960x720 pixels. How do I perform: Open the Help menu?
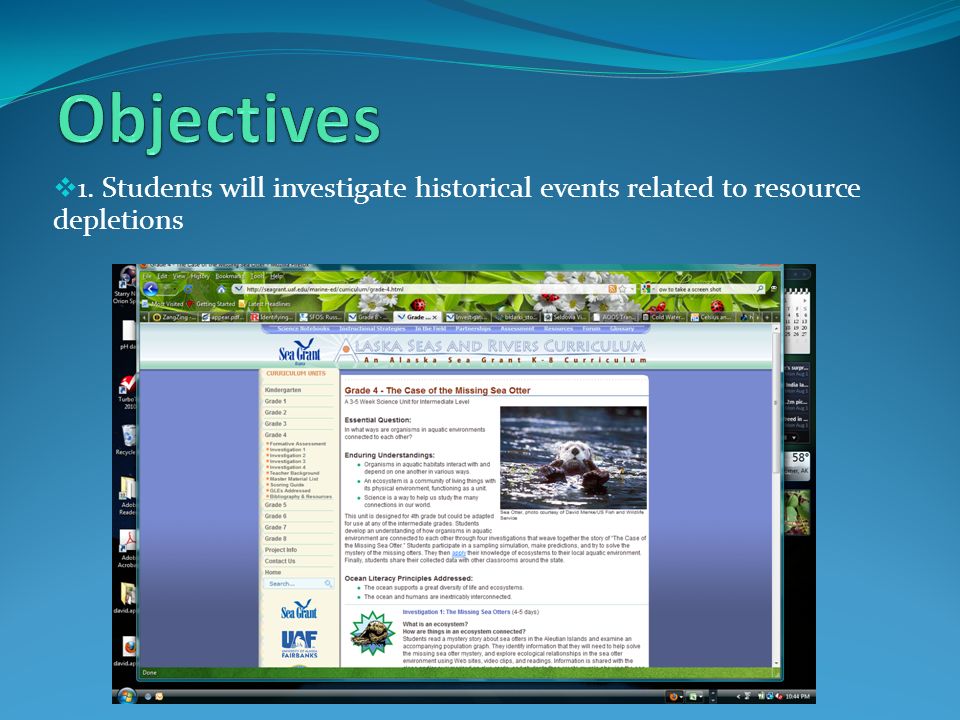[277, 276]
